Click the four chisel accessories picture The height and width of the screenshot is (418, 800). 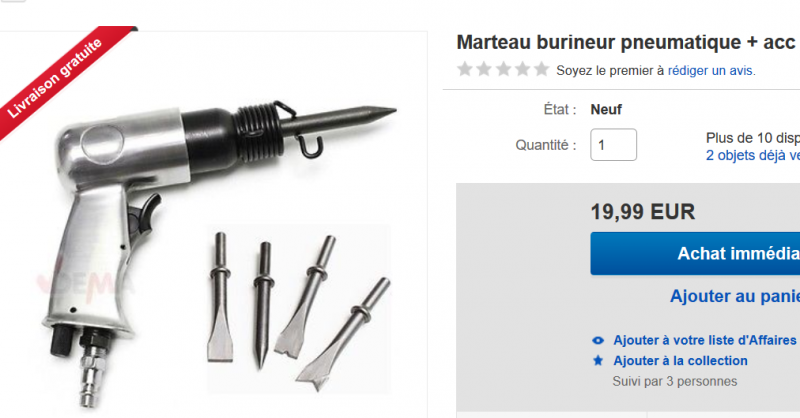coord(298,309)
